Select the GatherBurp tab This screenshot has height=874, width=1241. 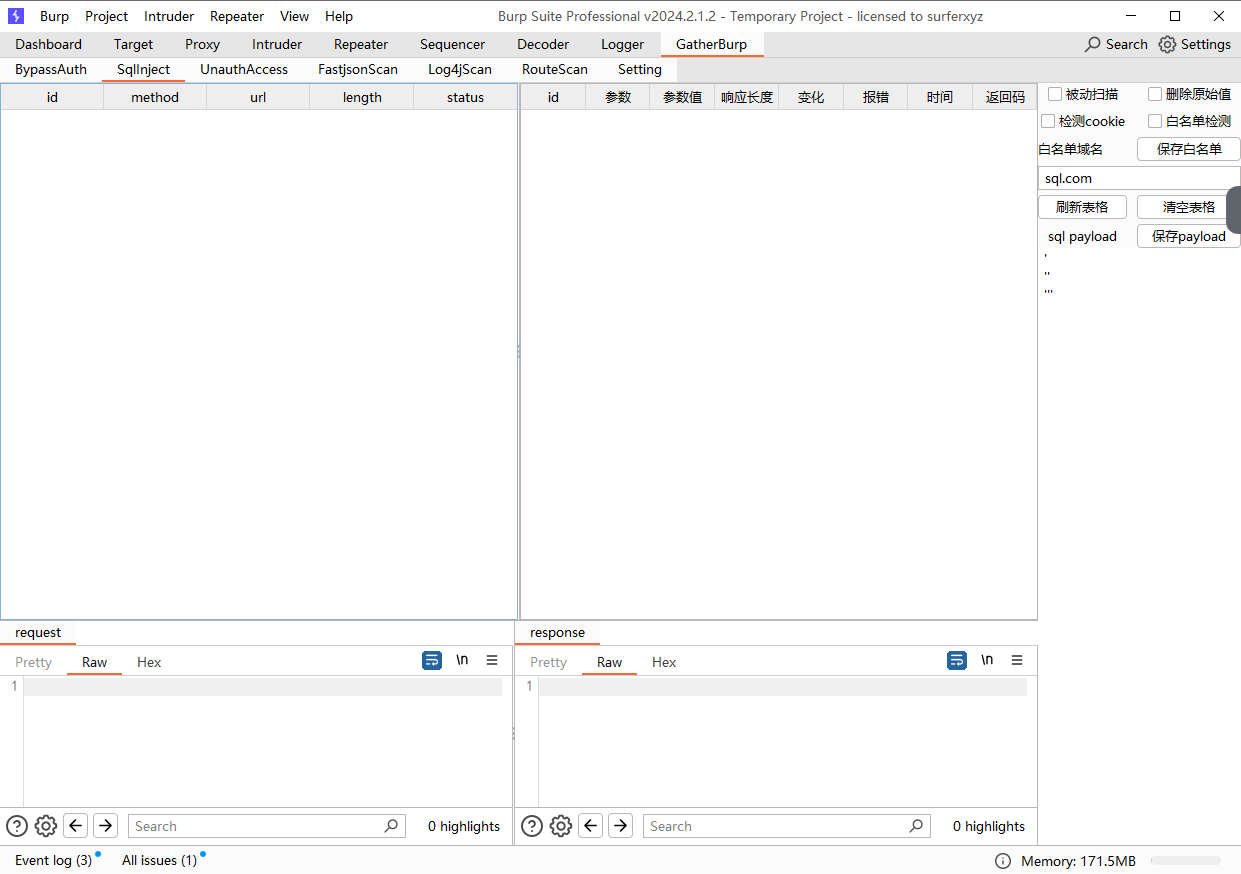711,44
